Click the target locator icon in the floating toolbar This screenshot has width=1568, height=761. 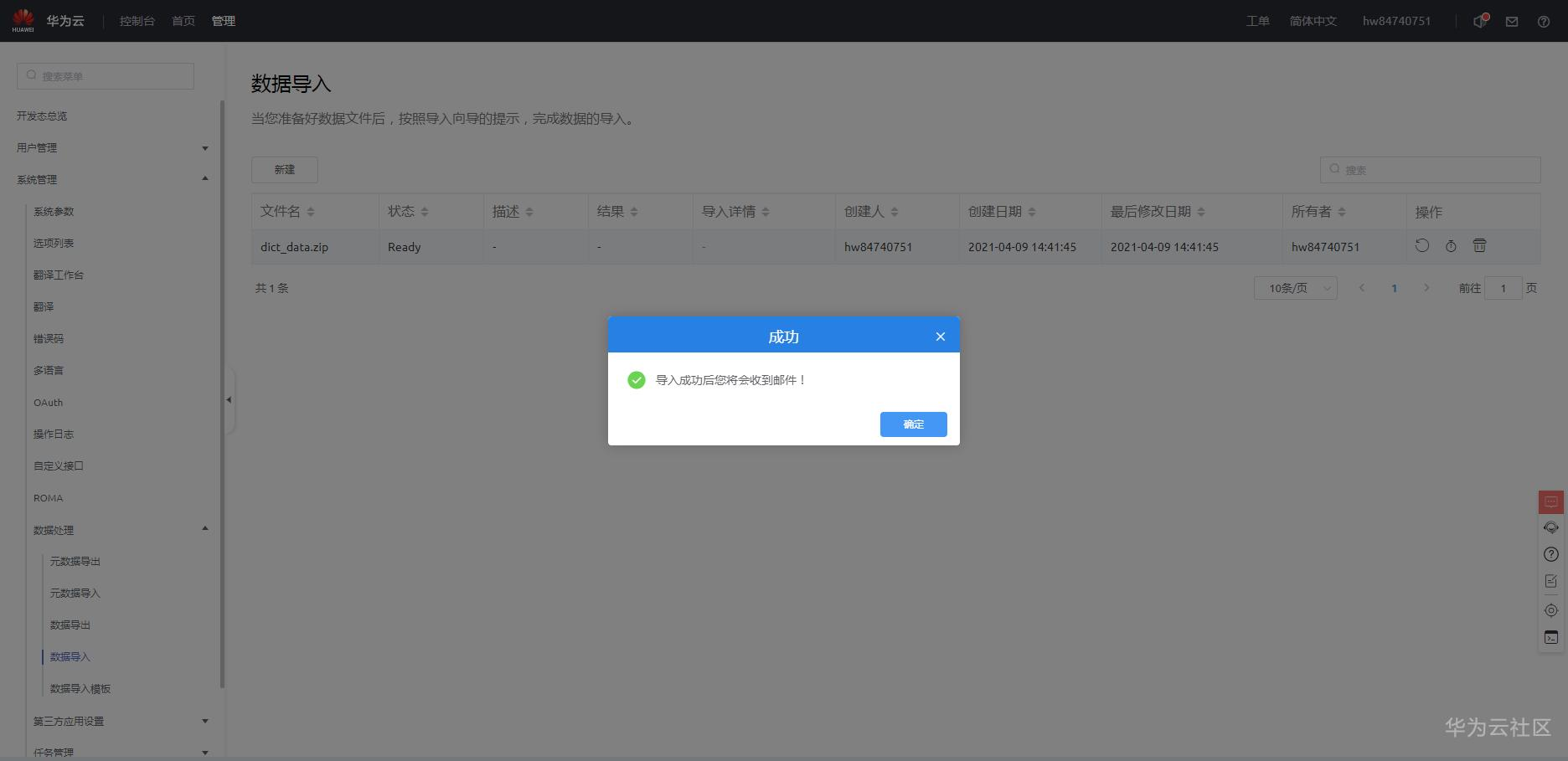coord(1551,610)
